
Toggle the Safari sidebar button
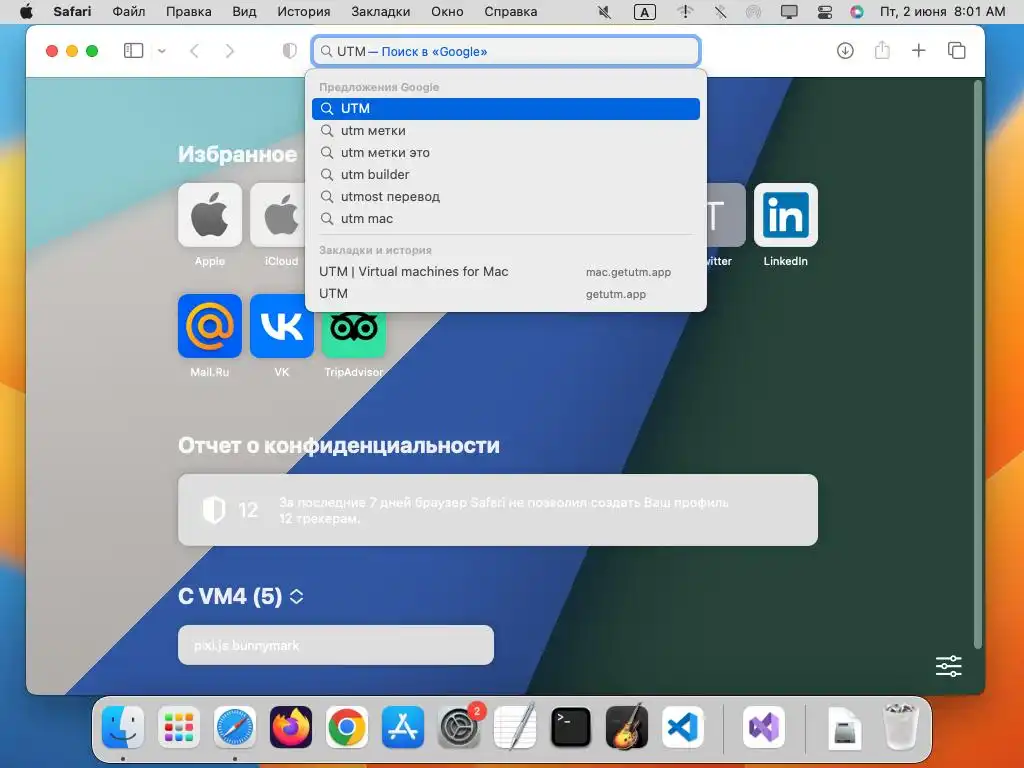(133, 51)
